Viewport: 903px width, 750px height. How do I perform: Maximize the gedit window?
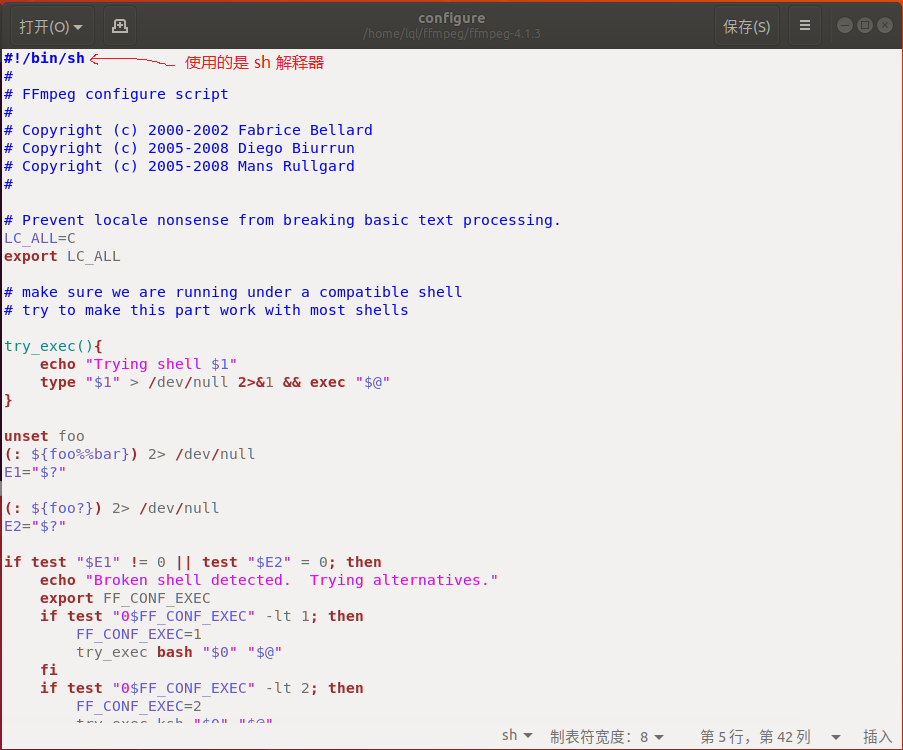(865, 25)
